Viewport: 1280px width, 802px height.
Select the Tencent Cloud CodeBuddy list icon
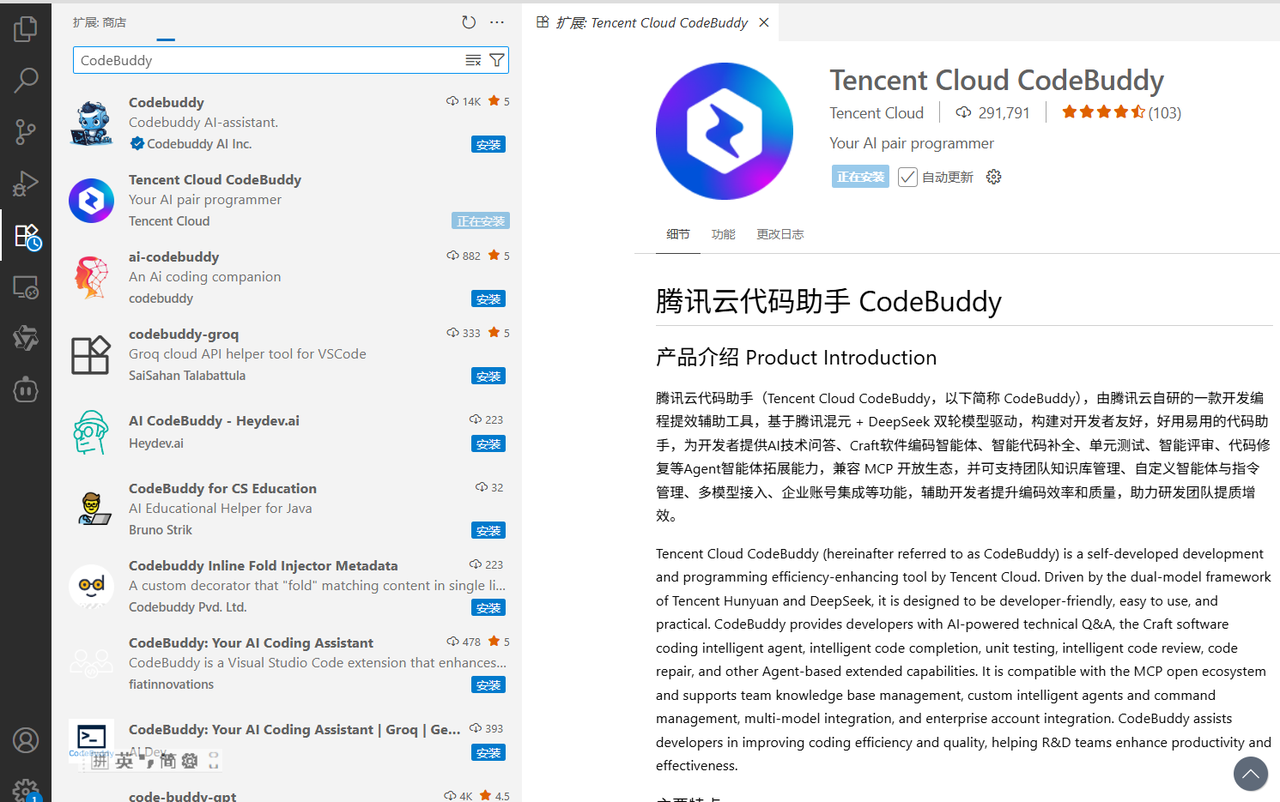pos(91,200)
